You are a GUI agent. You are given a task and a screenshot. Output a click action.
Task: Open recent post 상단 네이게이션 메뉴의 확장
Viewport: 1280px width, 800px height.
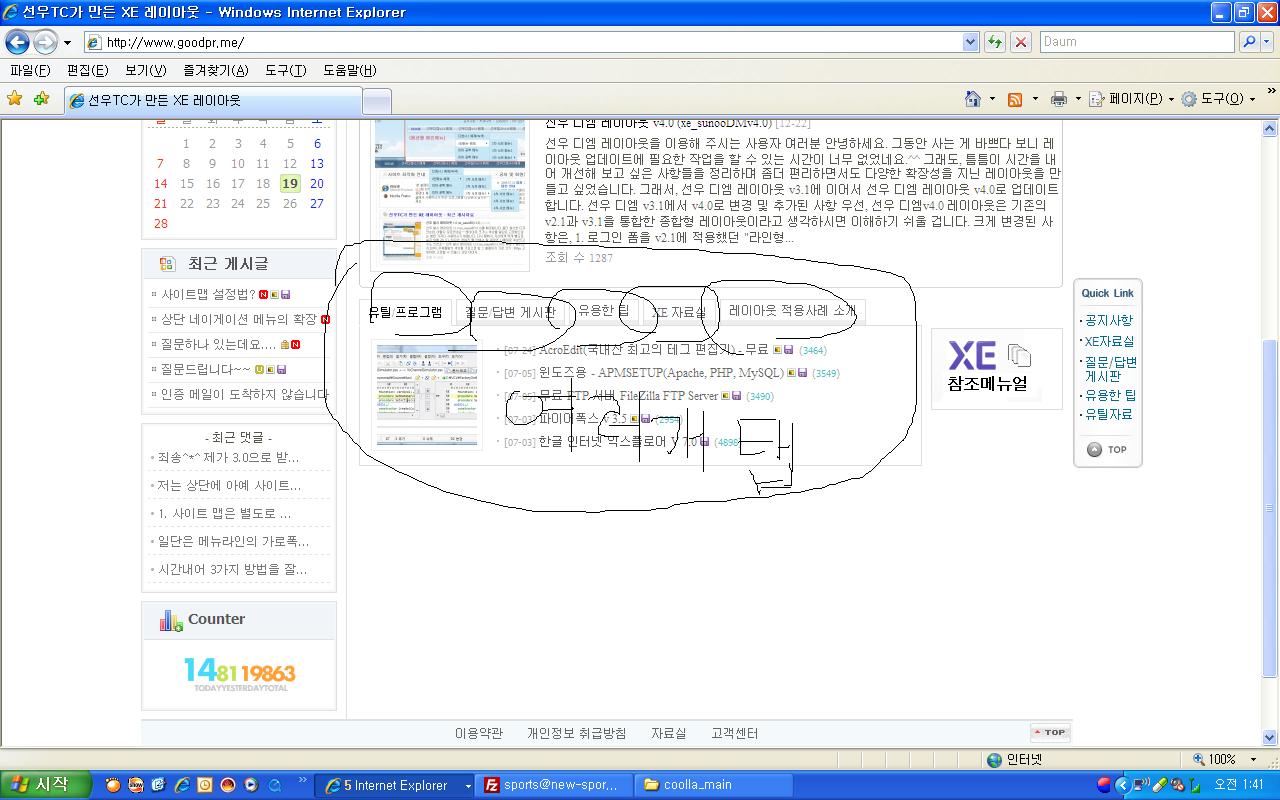point(238,319)
